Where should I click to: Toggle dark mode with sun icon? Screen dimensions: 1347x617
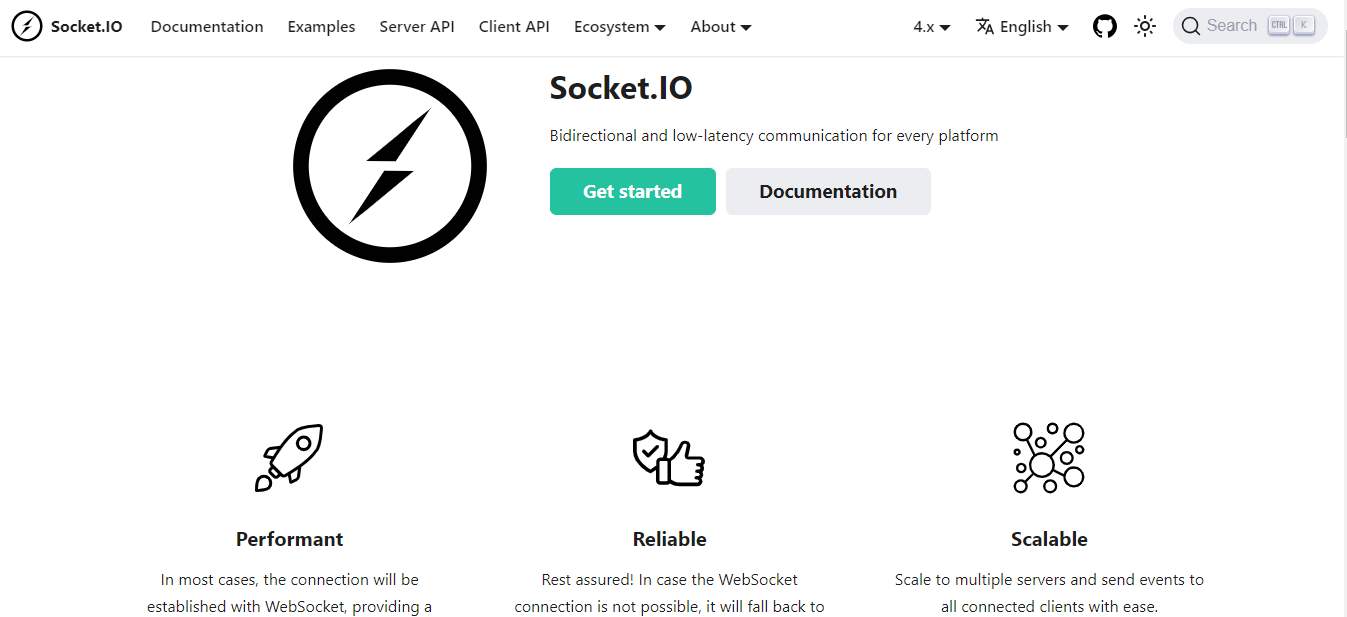[1145, 27]
